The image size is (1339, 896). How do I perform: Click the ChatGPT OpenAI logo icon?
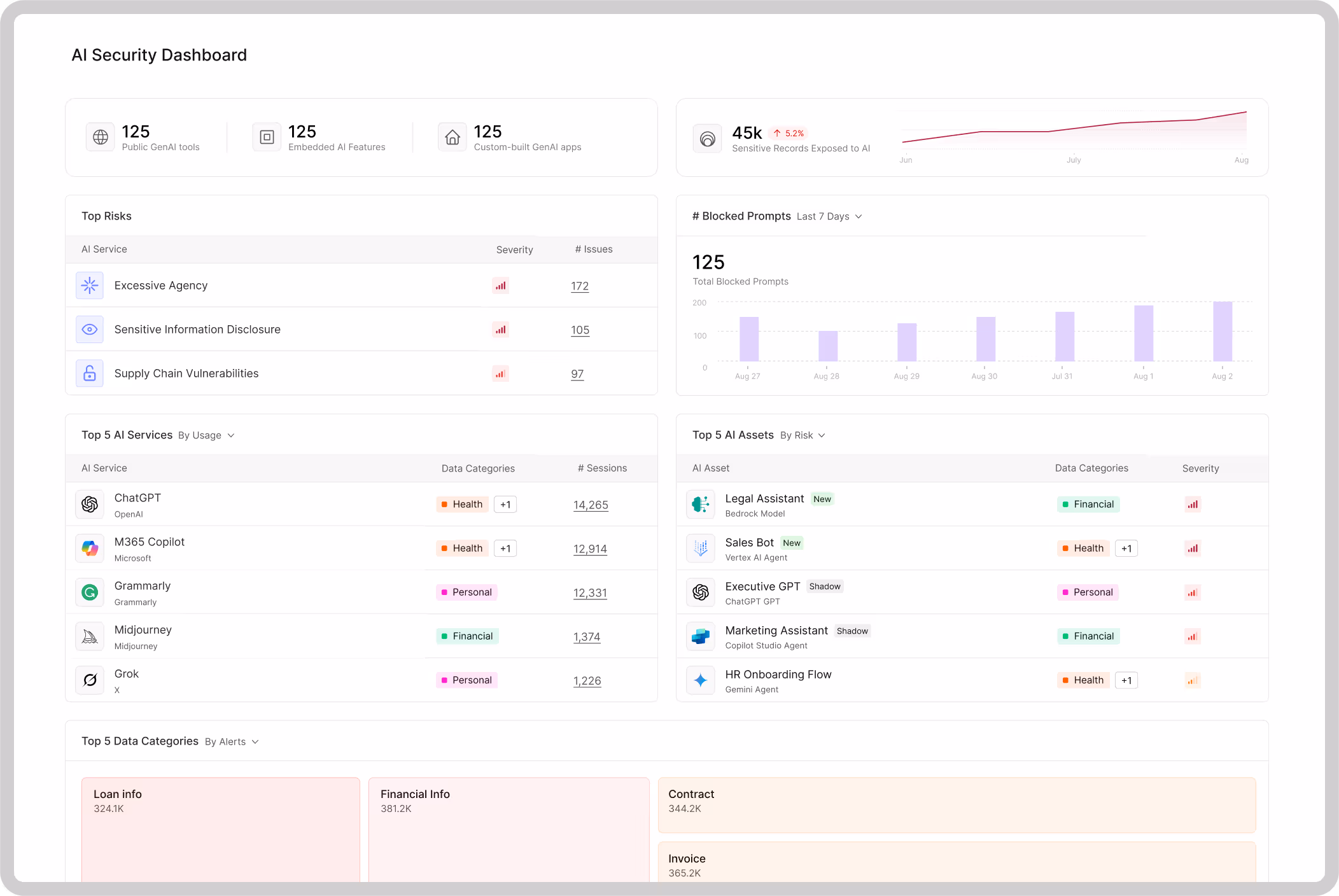point(90,505)
